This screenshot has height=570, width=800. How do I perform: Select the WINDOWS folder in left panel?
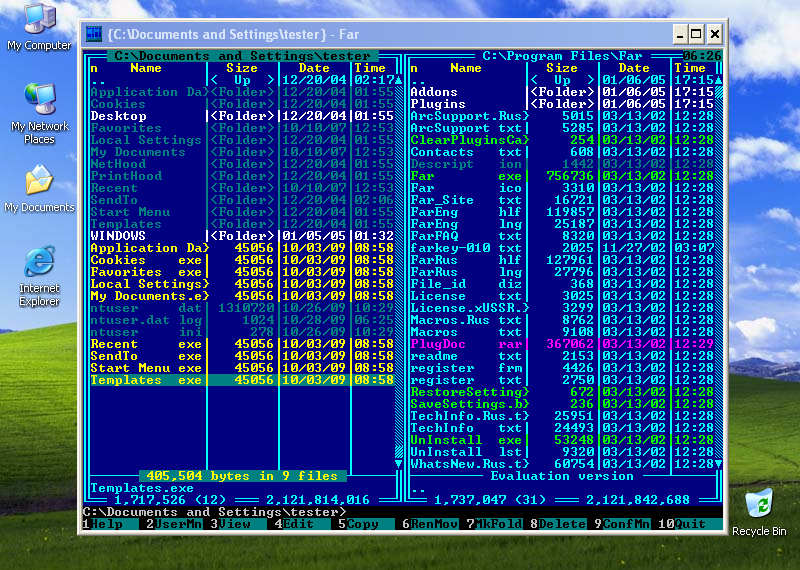point(242,236)
